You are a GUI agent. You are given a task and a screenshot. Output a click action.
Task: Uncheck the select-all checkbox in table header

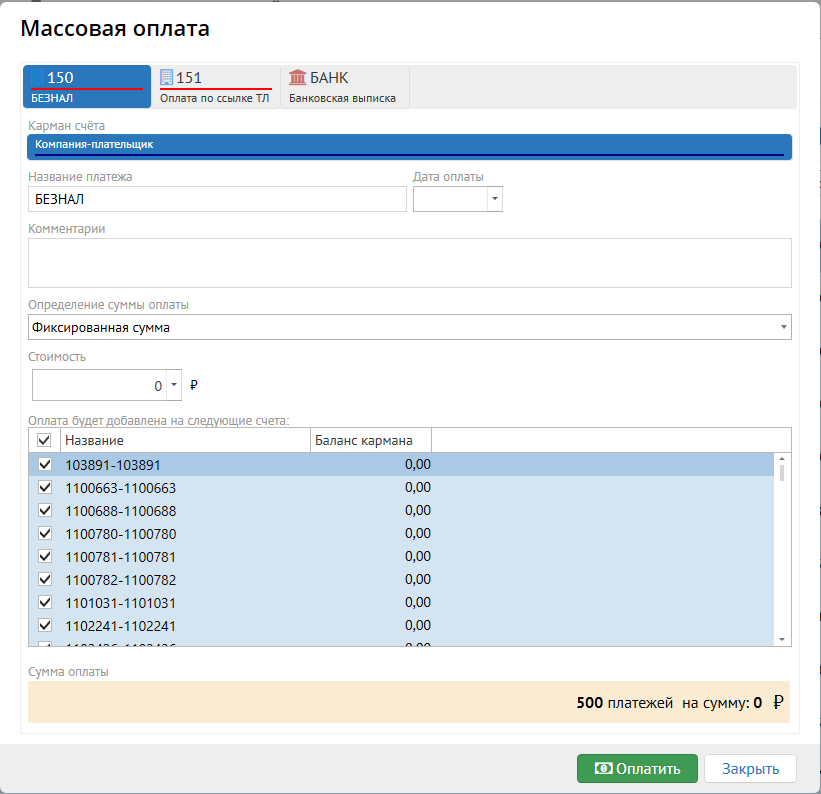pyautogui.click(x=44, y=440)
